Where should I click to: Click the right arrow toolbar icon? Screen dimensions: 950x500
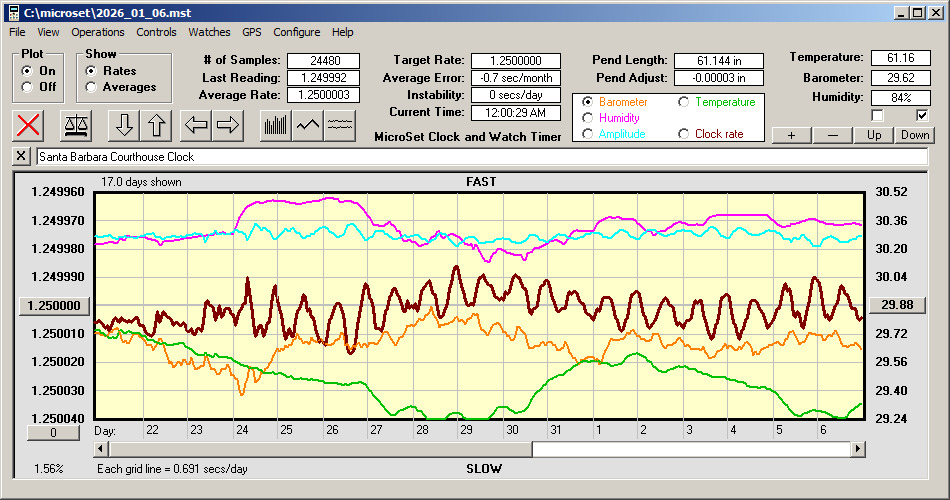pos(229,125)
